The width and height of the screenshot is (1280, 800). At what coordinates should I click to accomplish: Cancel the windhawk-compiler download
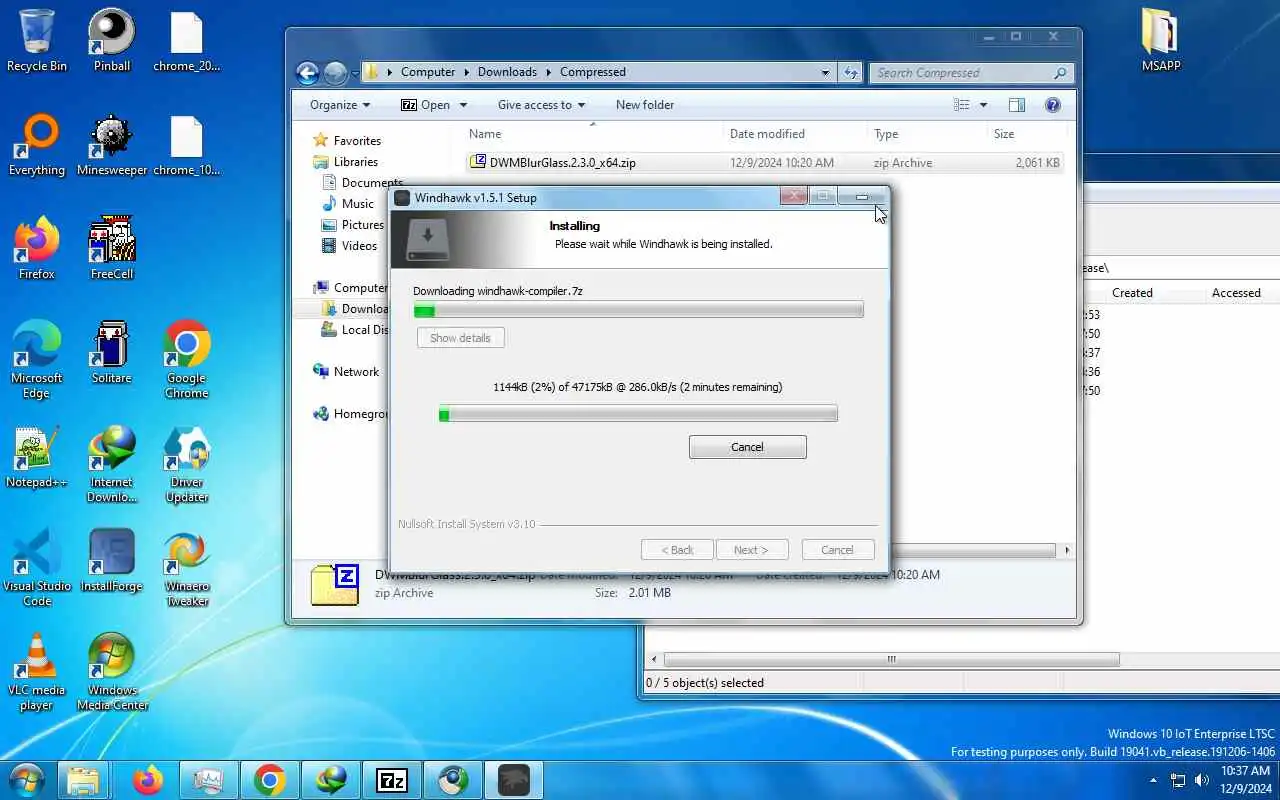(x=747, y=447)
